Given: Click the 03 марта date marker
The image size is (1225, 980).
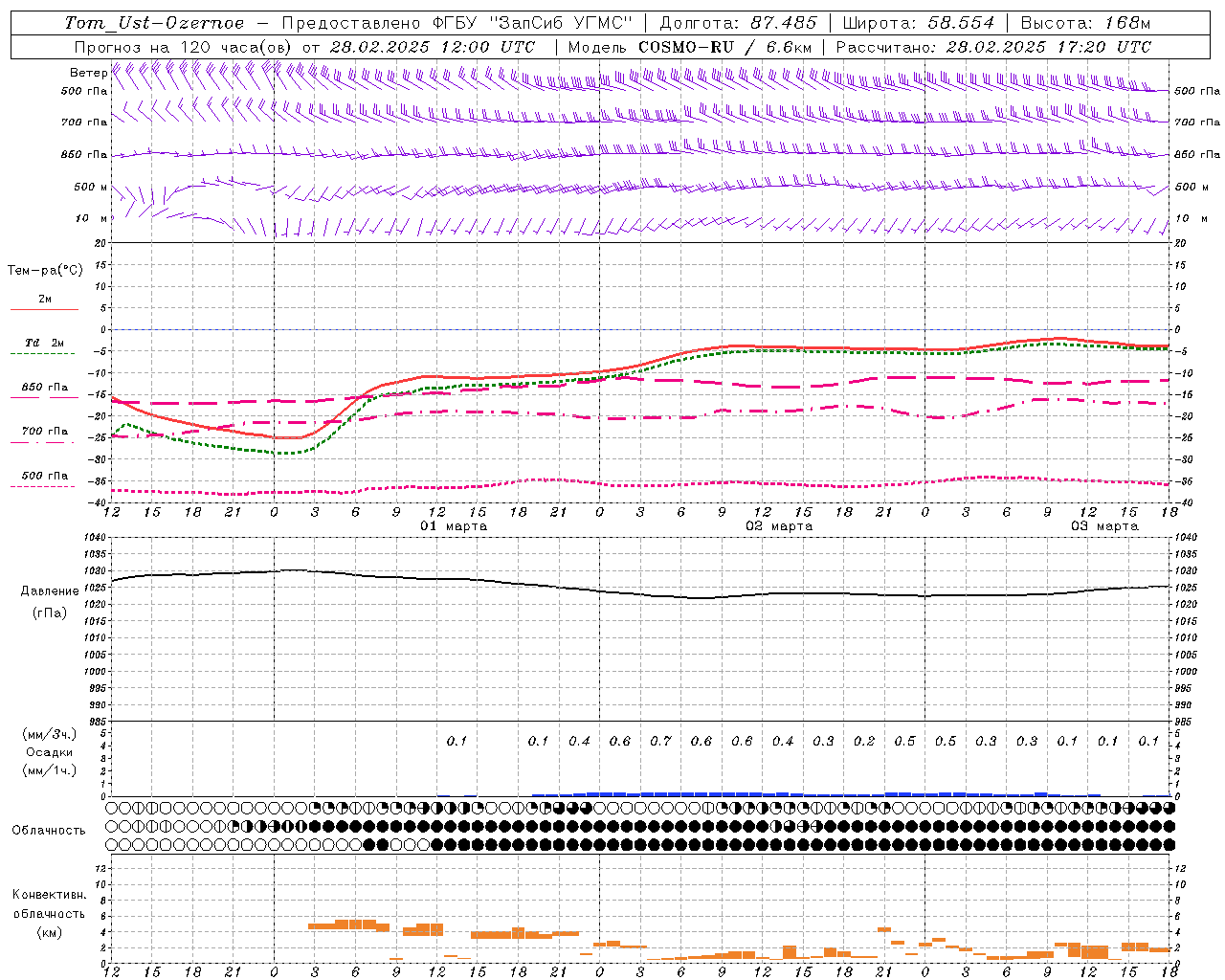Looking at the screenshot, I should coord(1104,526).
